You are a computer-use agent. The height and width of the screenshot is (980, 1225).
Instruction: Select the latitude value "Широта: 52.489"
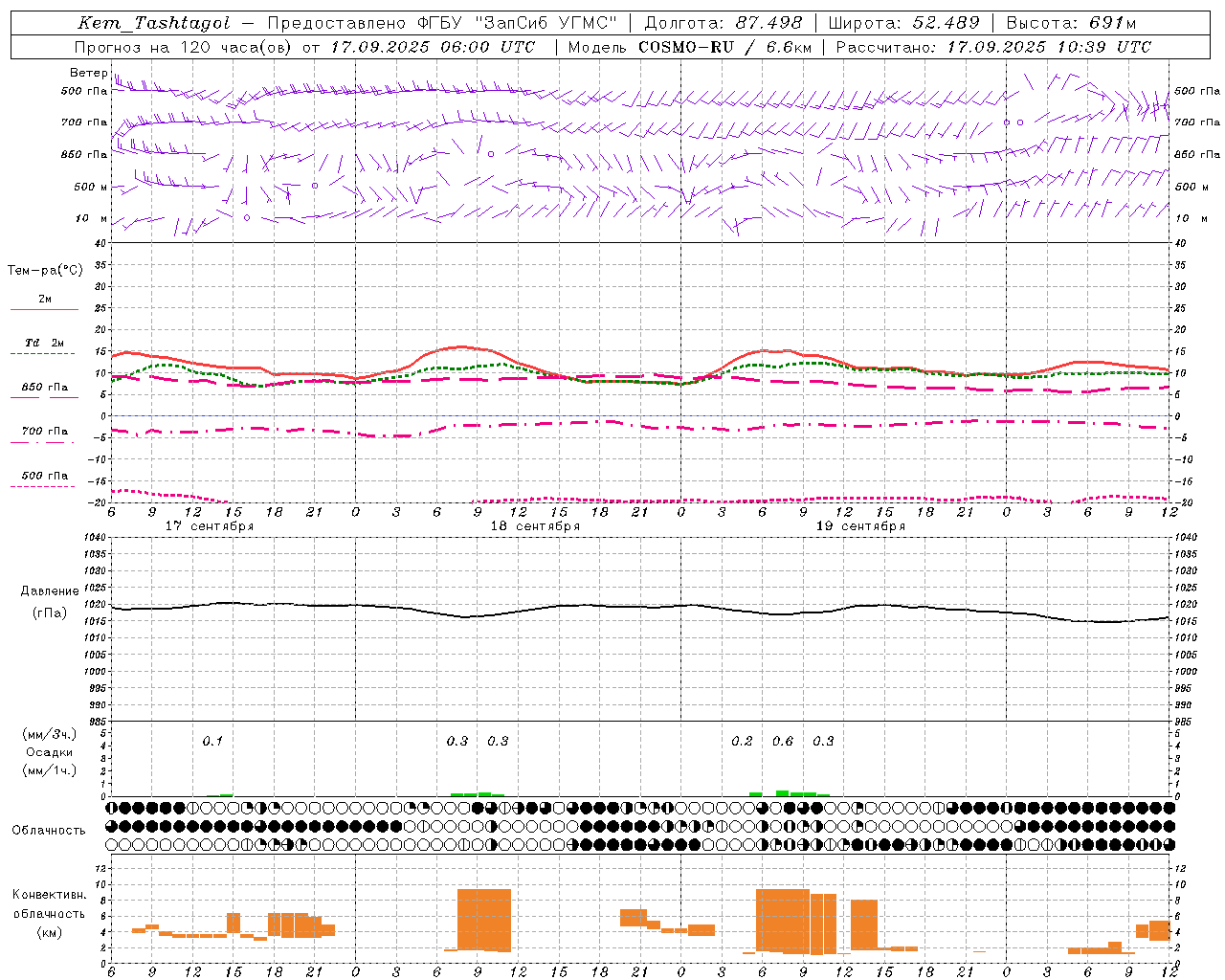point(904,23)
